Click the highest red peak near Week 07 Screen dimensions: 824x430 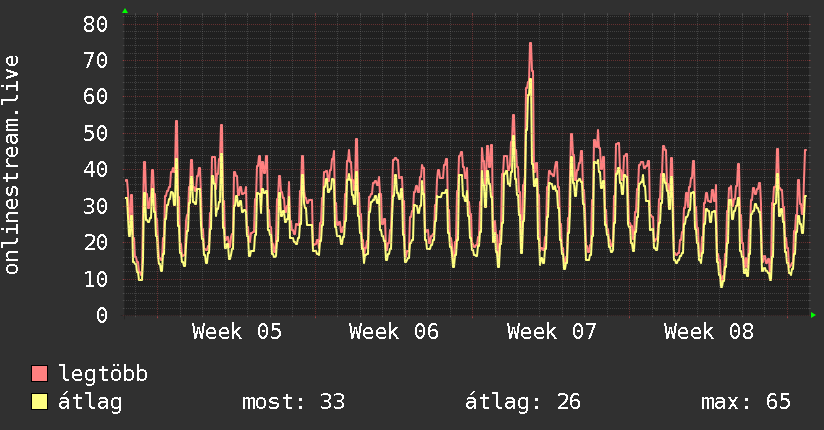tap(530, 44)
